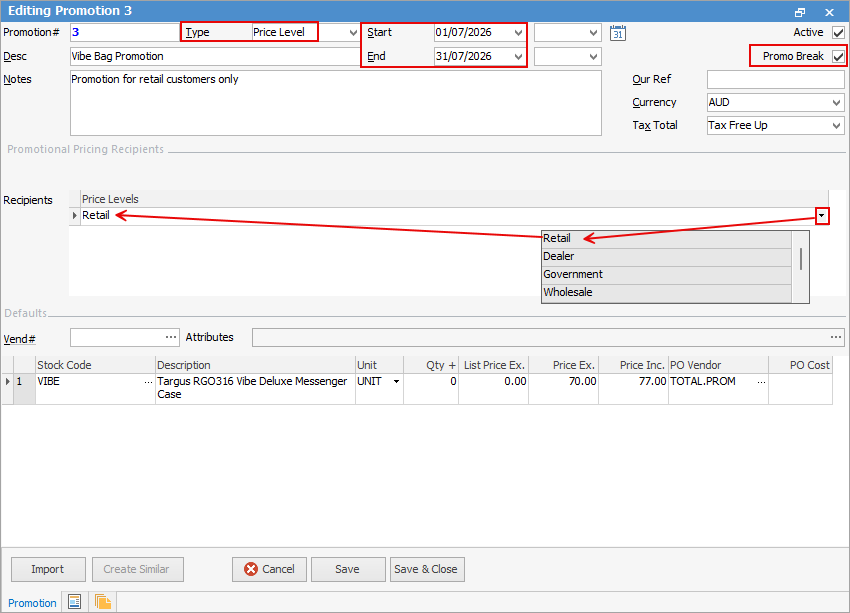Click the Price Levels dropdown arrow on the Retail row

[x=822, y=216]
